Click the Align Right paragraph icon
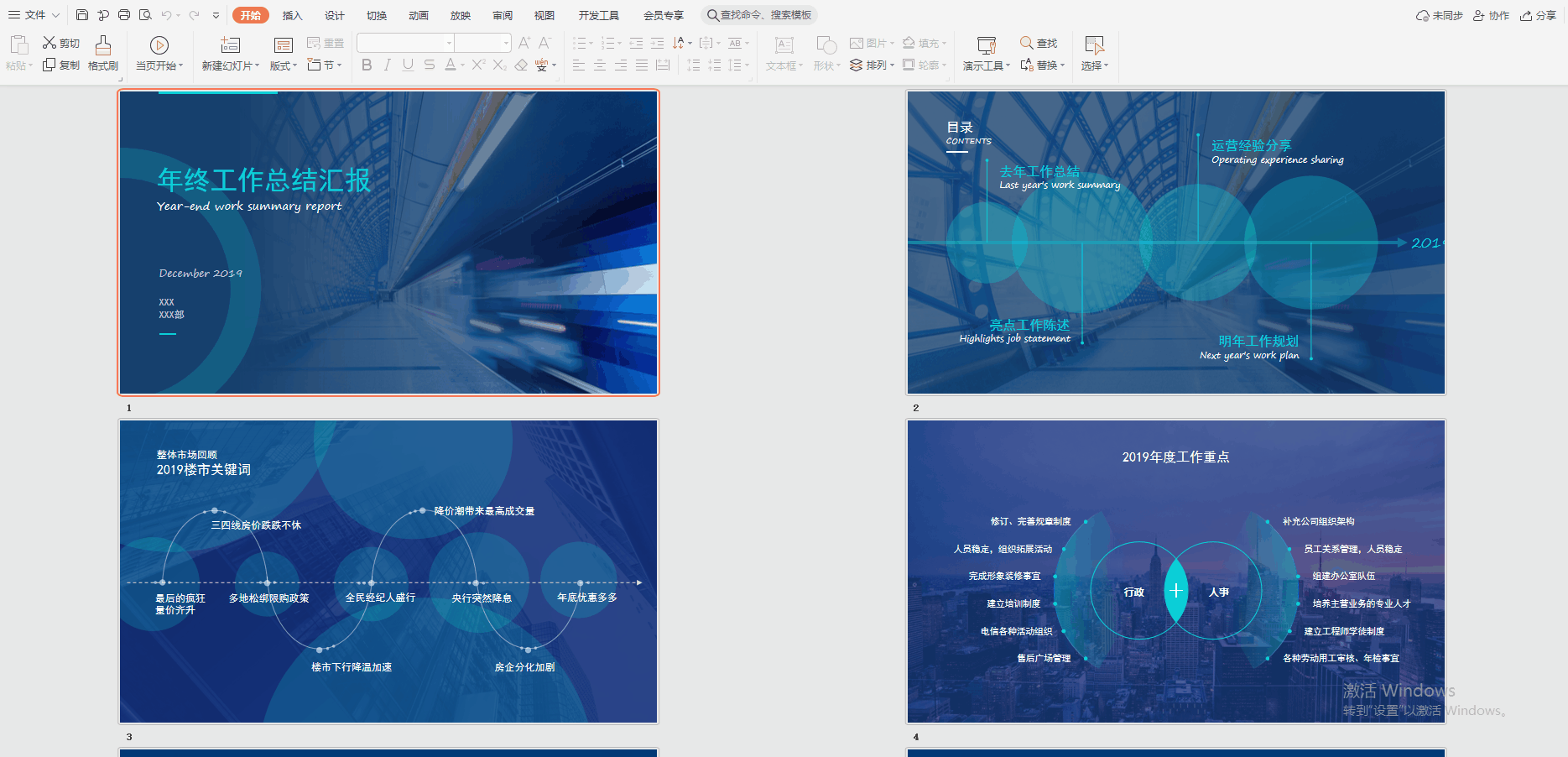The width and height of the screenshot is (1568, 757). pos(621,65)
